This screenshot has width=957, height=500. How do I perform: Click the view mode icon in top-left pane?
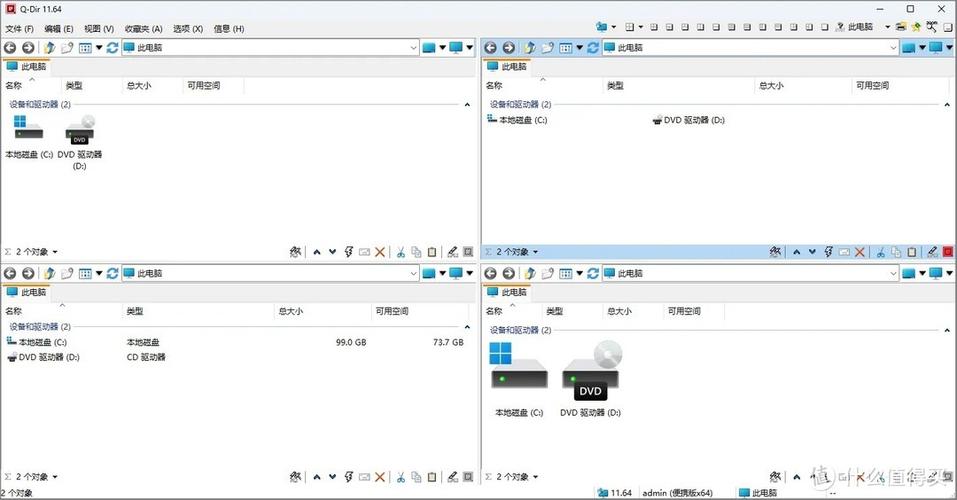click(x=85, y=48)
